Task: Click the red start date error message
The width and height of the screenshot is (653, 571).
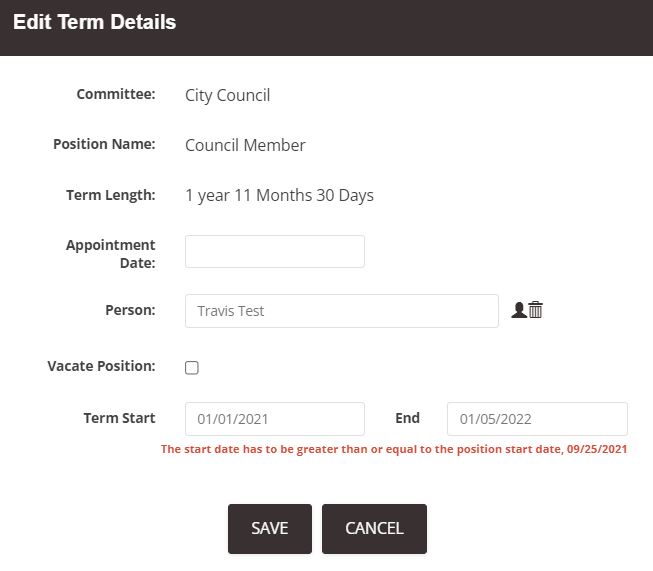Action: 394,449
